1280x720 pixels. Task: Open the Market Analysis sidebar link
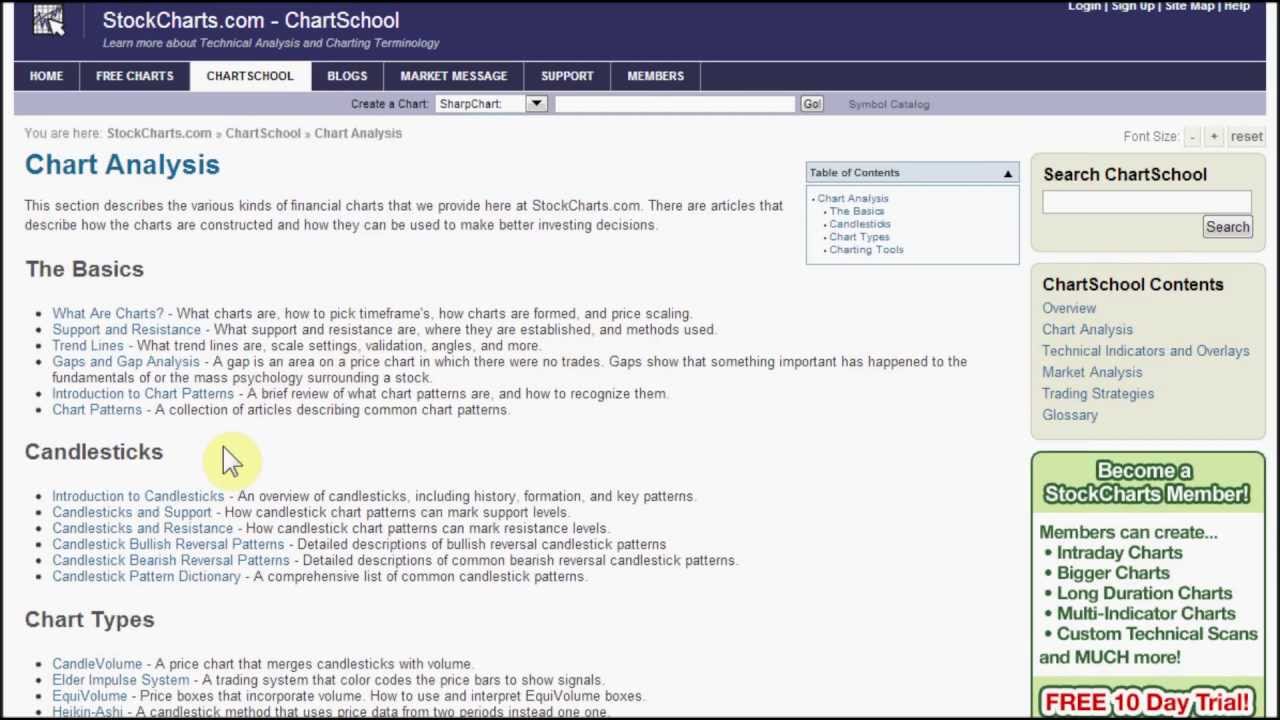[x=1092, y=372]
